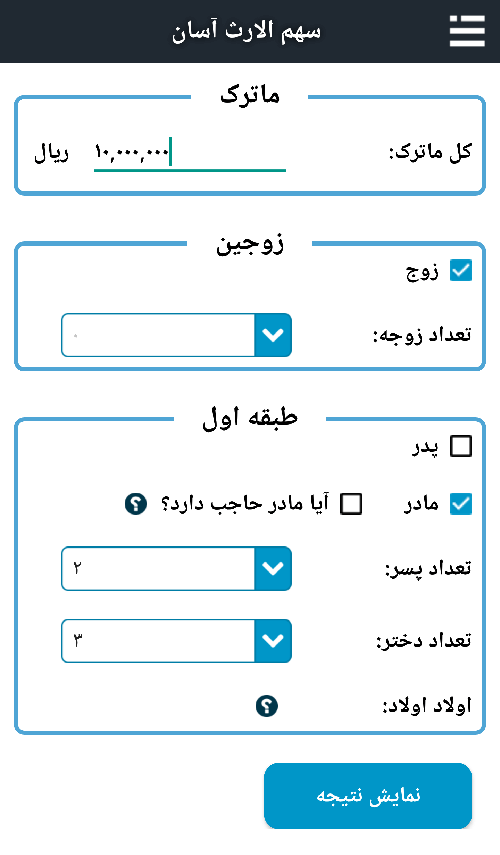This screenshot has height=855, width=500.
Task: Uncheck the مادر checkbox
Action: coord(461,504)
